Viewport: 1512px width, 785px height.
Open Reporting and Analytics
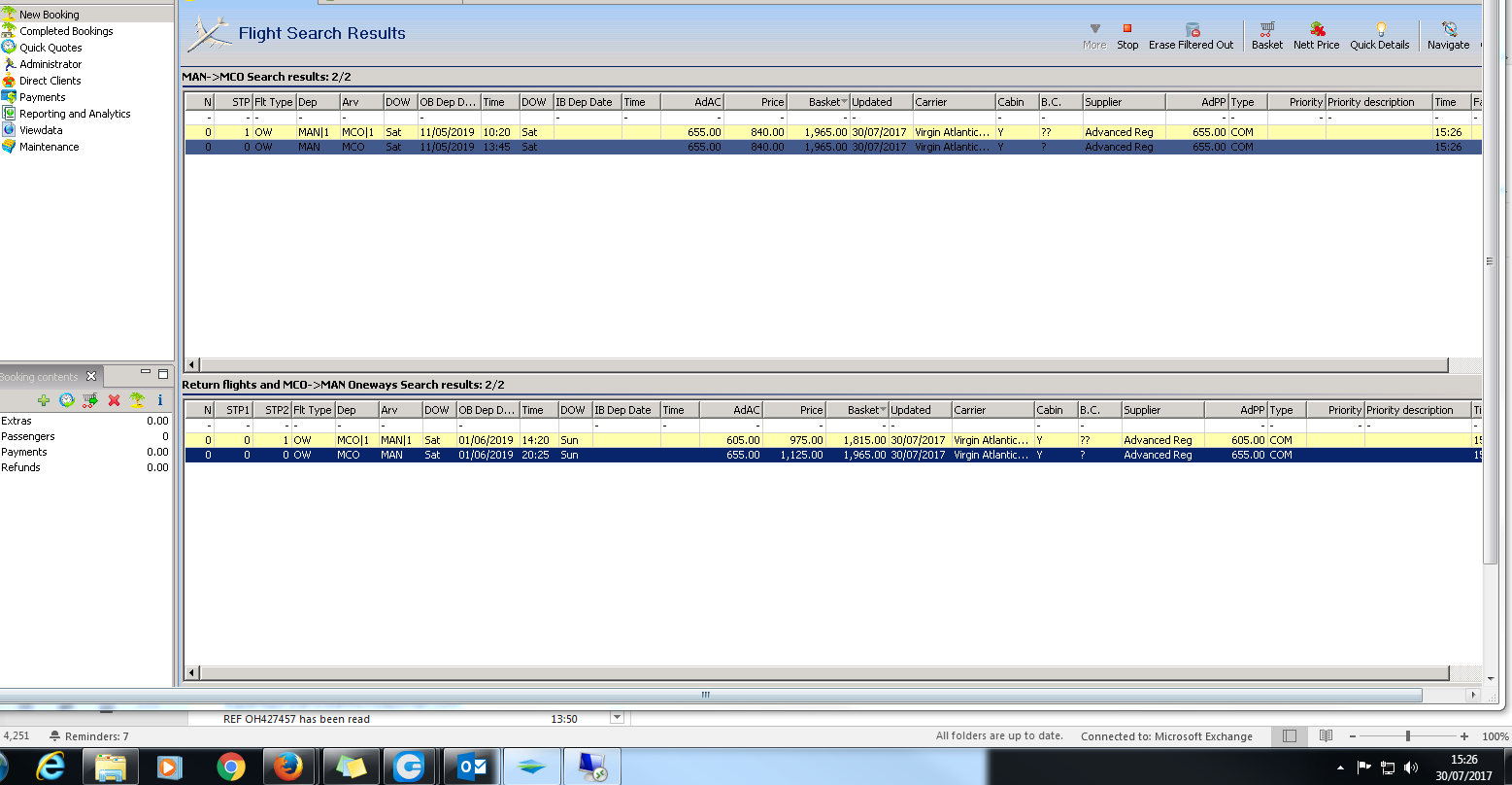(75, 114)
